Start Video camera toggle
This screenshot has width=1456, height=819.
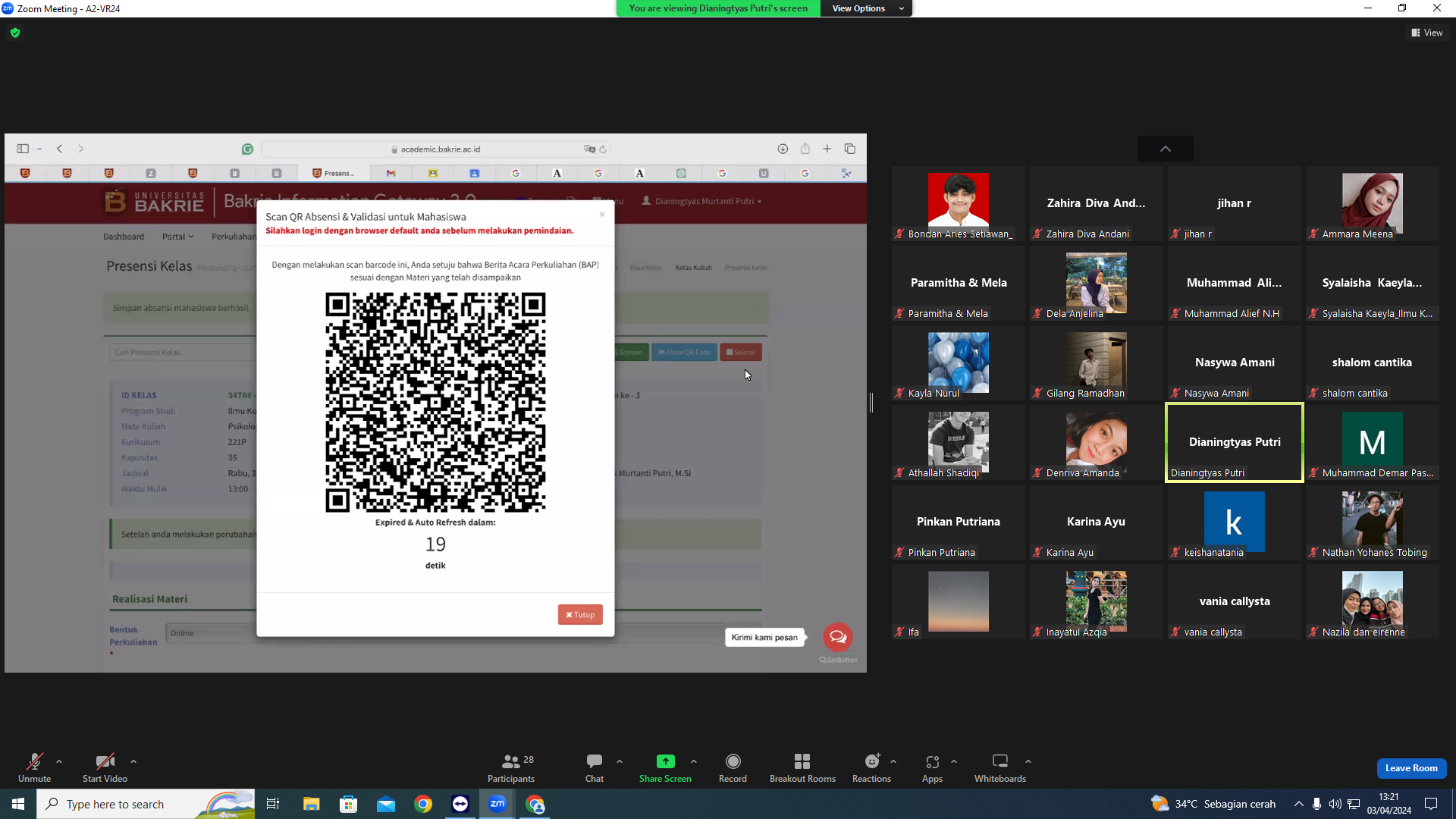tap(105, 767)
